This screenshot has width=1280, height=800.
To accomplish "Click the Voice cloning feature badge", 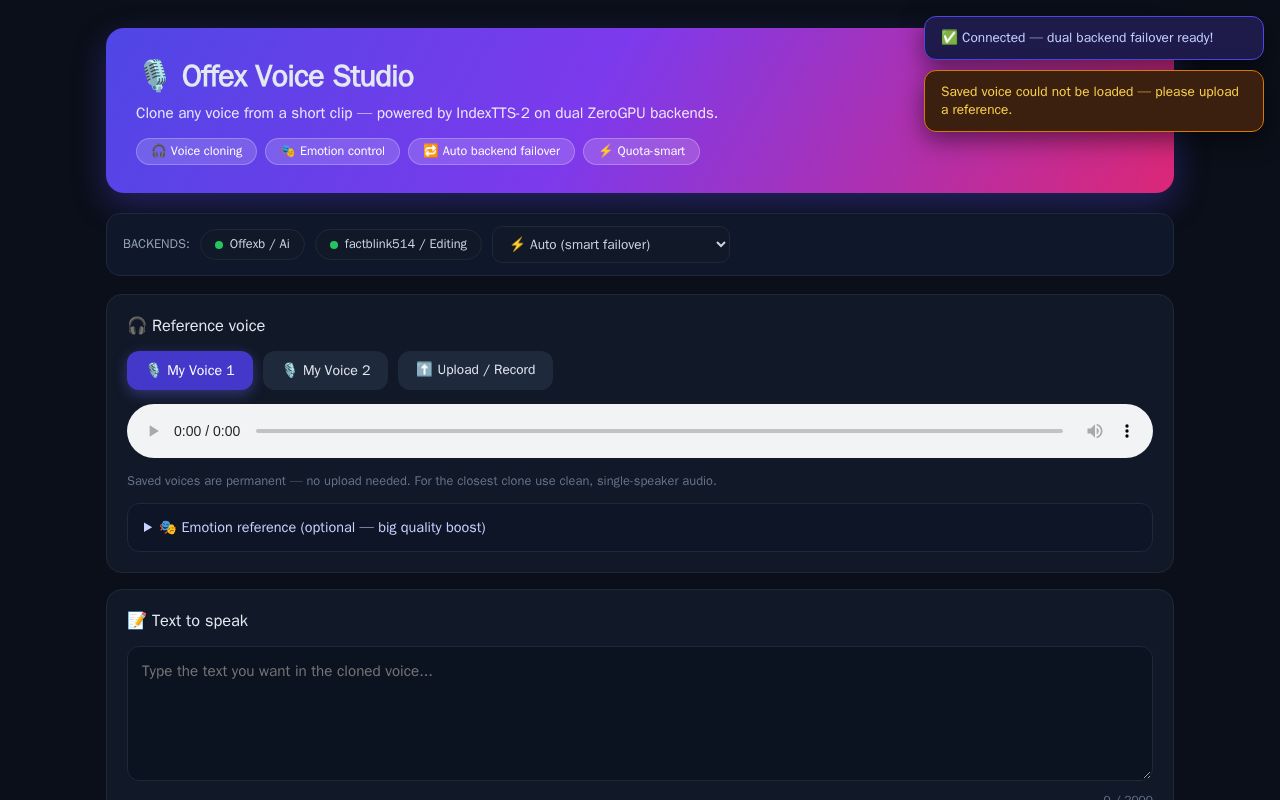I will 196,151.
